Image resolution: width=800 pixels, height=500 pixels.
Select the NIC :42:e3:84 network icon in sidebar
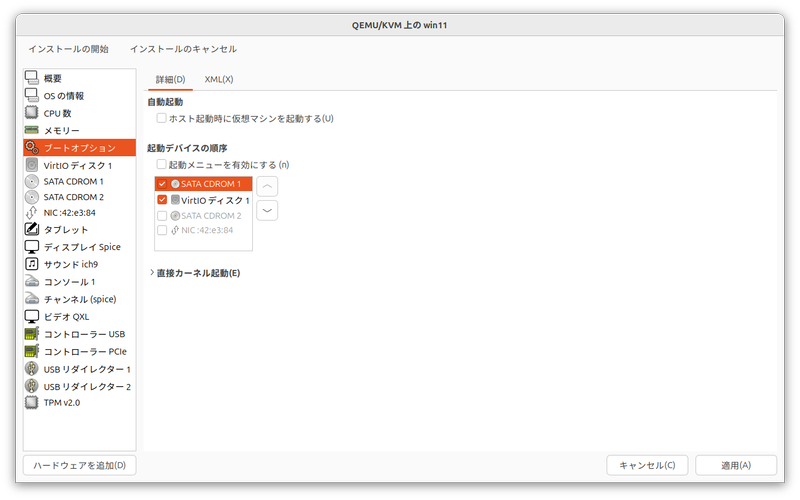coord(32,213)
